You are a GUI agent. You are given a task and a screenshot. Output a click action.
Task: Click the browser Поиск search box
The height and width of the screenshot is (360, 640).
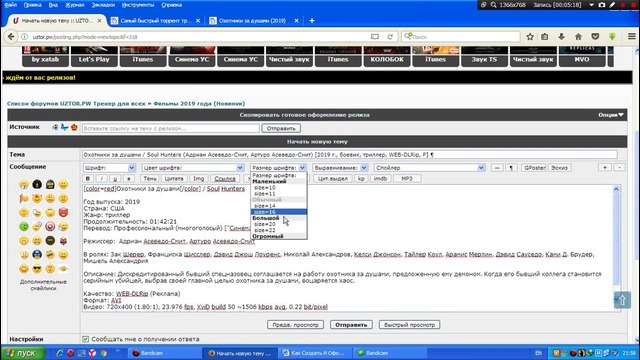[x=461, y=37]
